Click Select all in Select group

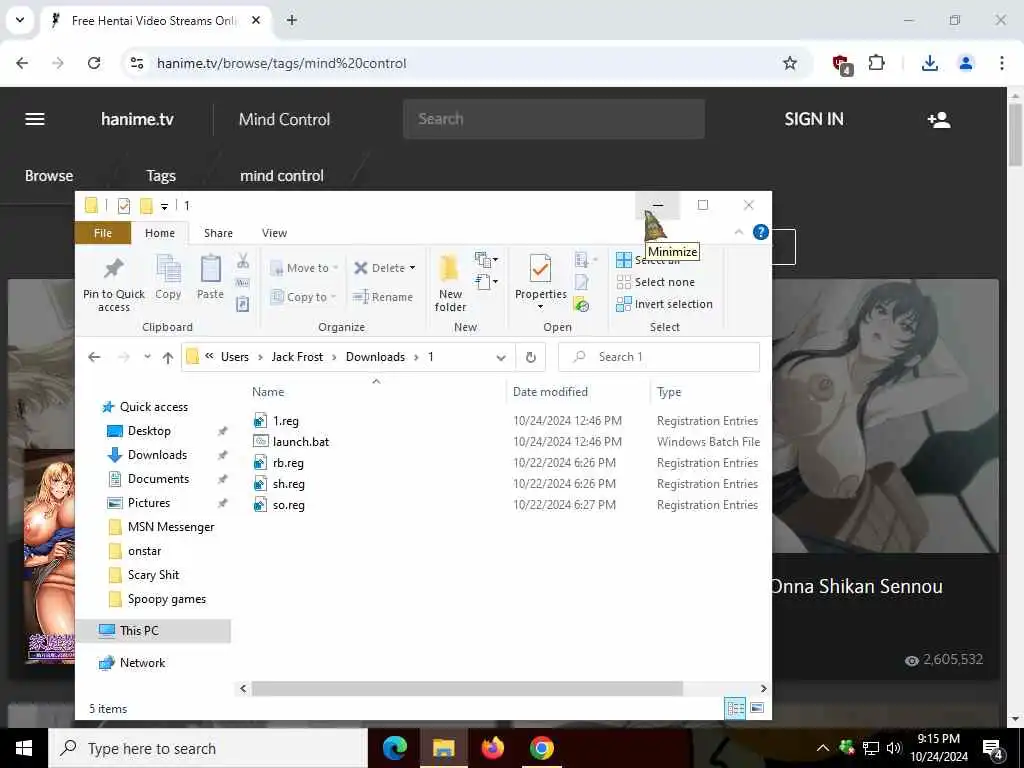(x=648, y=260)
